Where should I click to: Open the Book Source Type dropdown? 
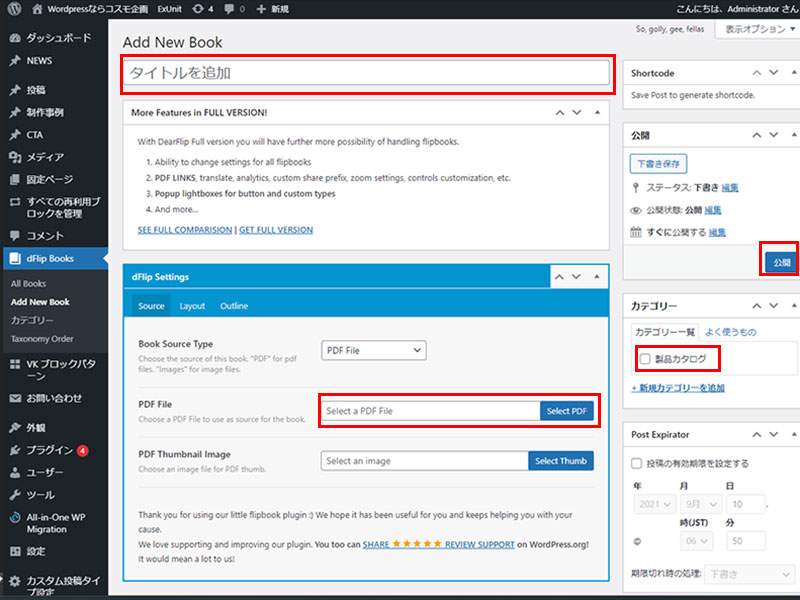[374, 350]
